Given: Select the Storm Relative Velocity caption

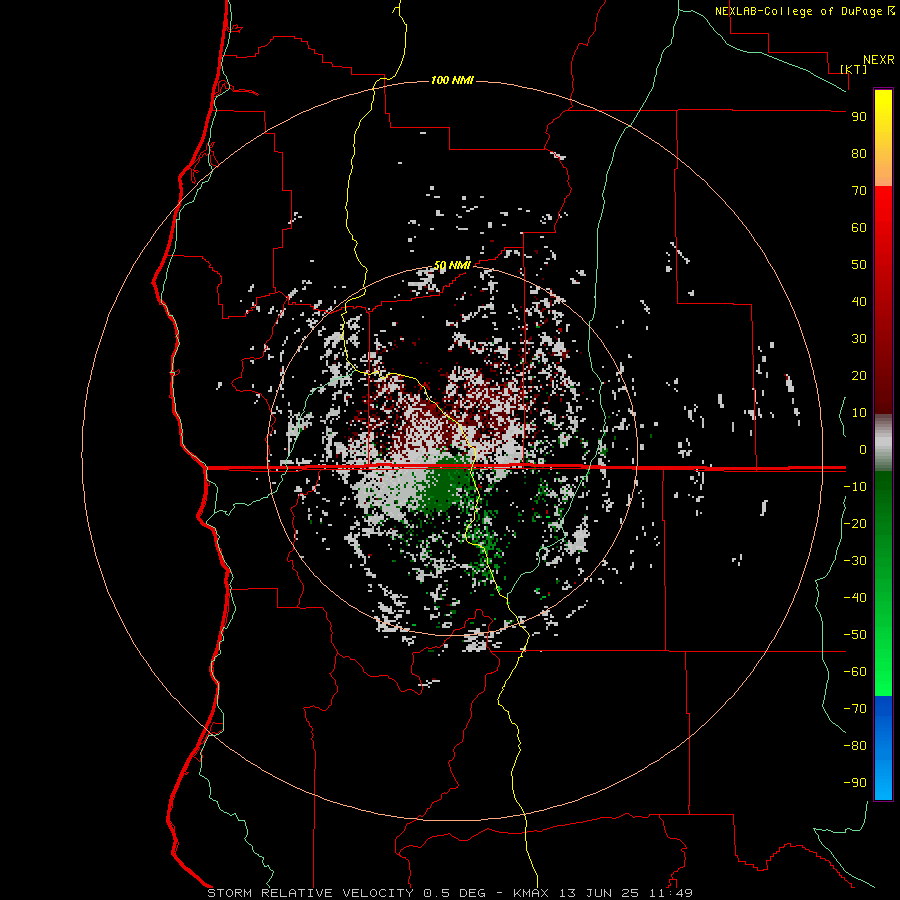Looking at the screenshot, I should 450,893.
